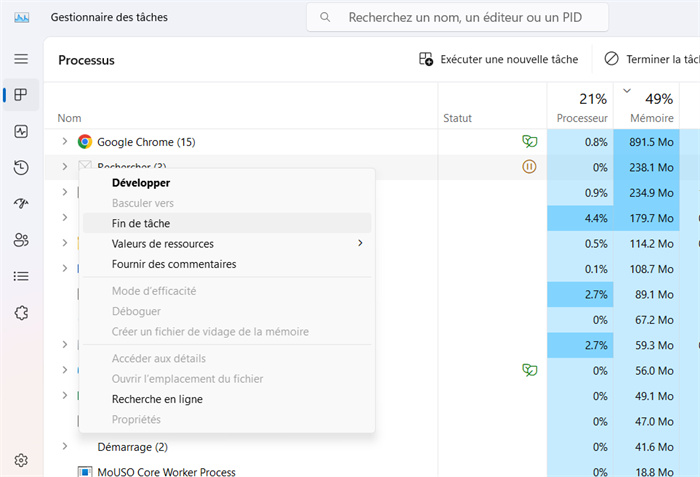Click the Gestionnaire des tâches title
Image resolution: width=700 pixels, height=477 pixels.
109,17
